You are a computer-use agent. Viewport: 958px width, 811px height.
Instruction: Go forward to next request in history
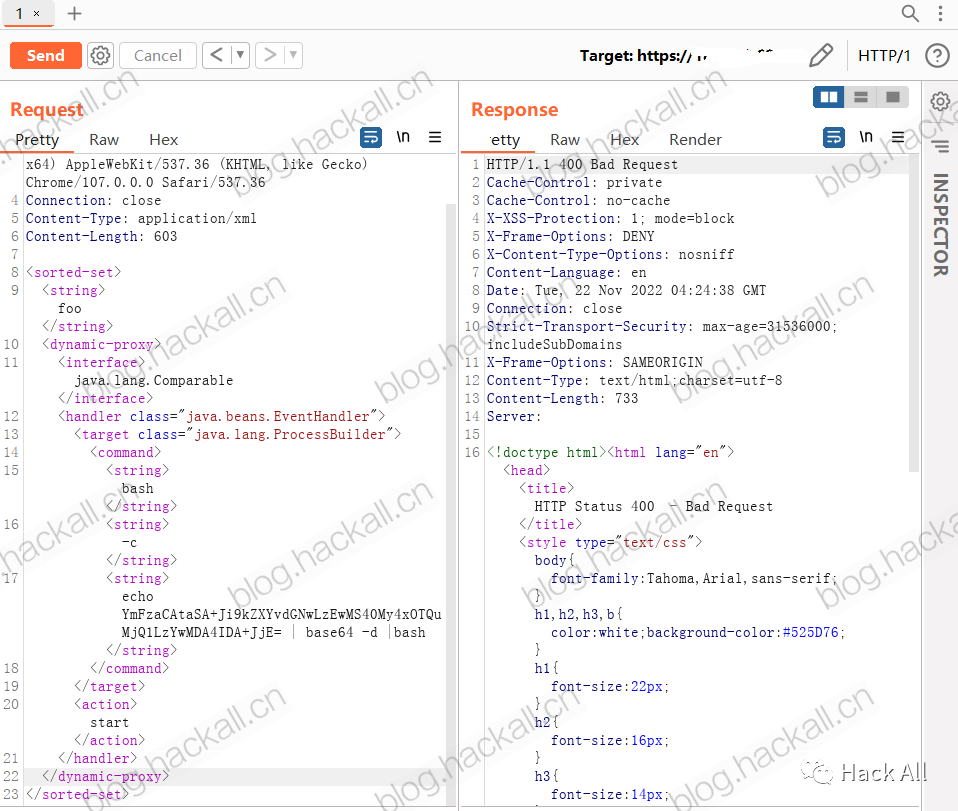click(x=269, y=55)
